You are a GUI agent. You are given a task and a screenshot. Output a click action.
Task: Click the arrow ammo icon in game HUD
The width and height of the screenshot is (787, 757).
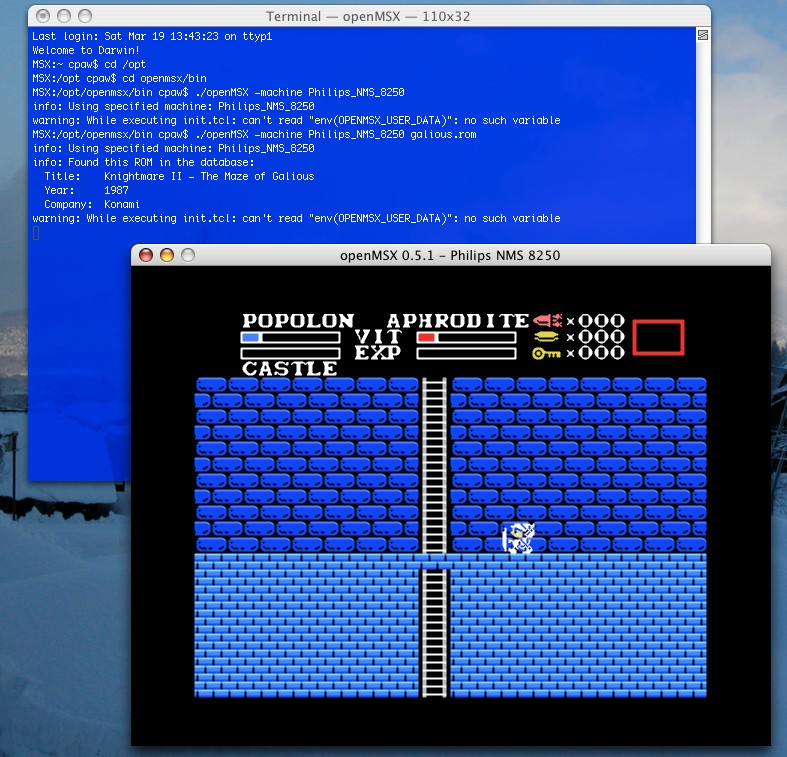pyautogui.click(x=547, y=321)
